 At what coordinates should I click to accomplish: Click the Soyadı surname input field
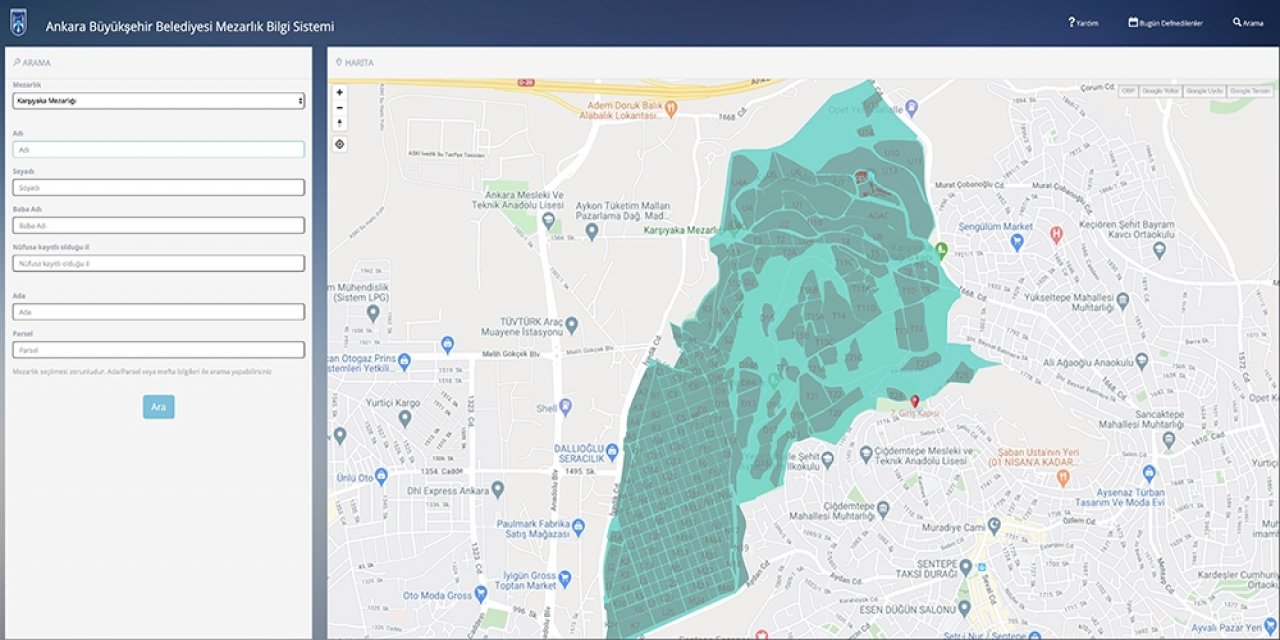pos(159,187)
